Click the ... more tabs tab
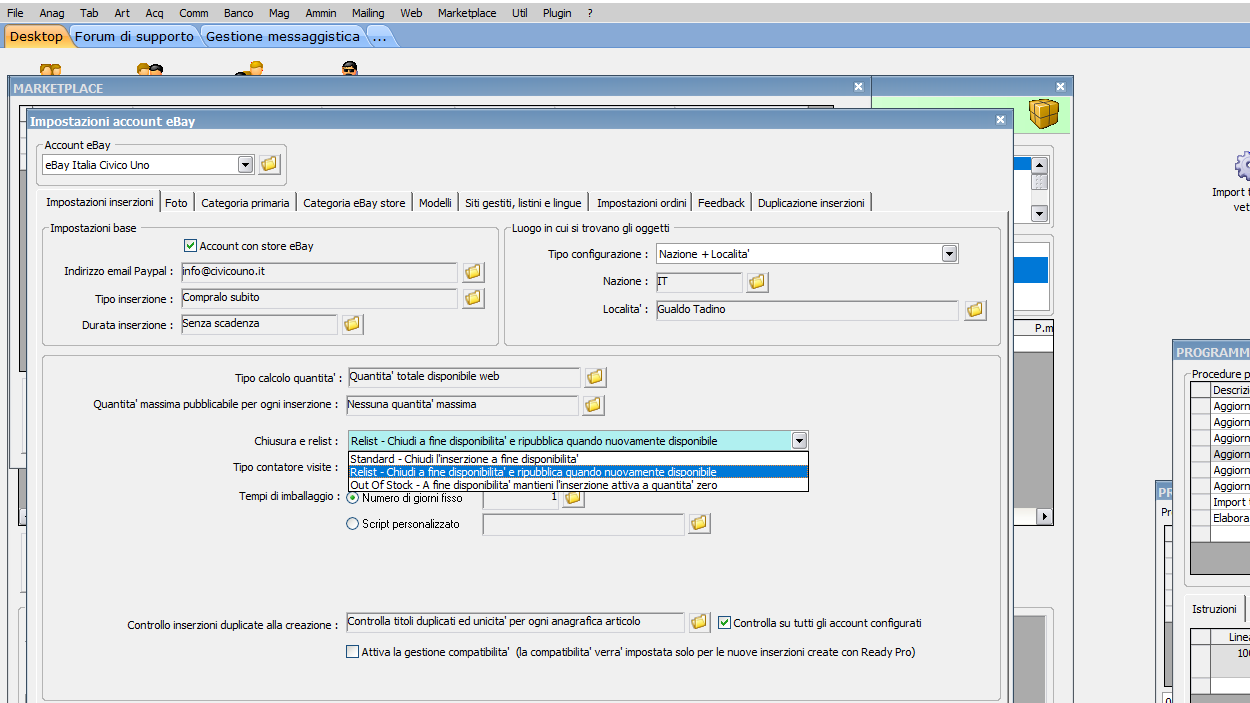This screenshot has height=703, width=1250. coord(380,36)
